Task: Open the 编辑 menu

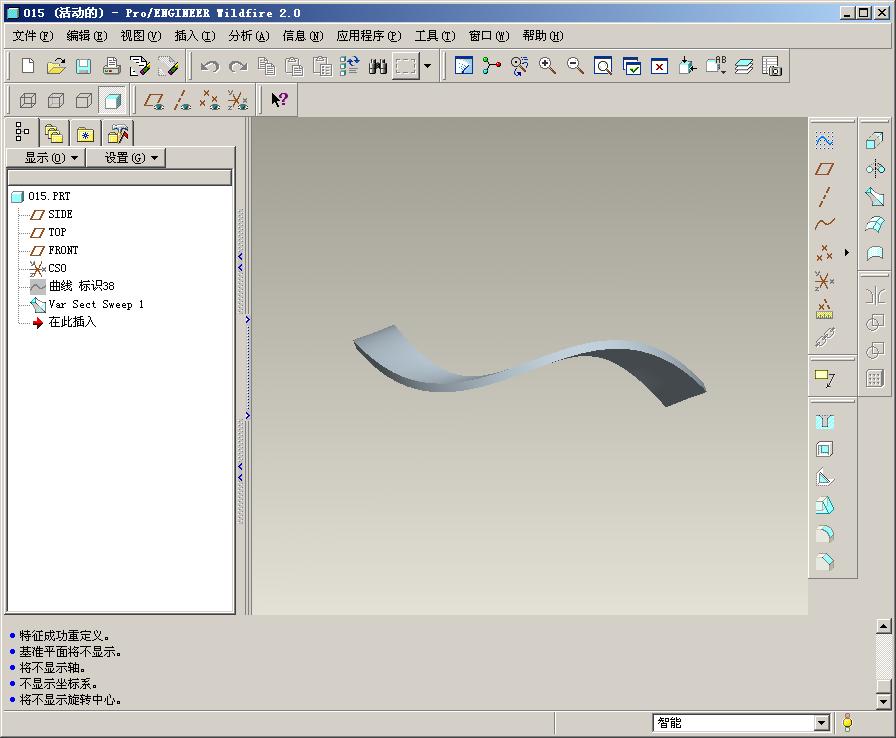Action: coord(86,36)
